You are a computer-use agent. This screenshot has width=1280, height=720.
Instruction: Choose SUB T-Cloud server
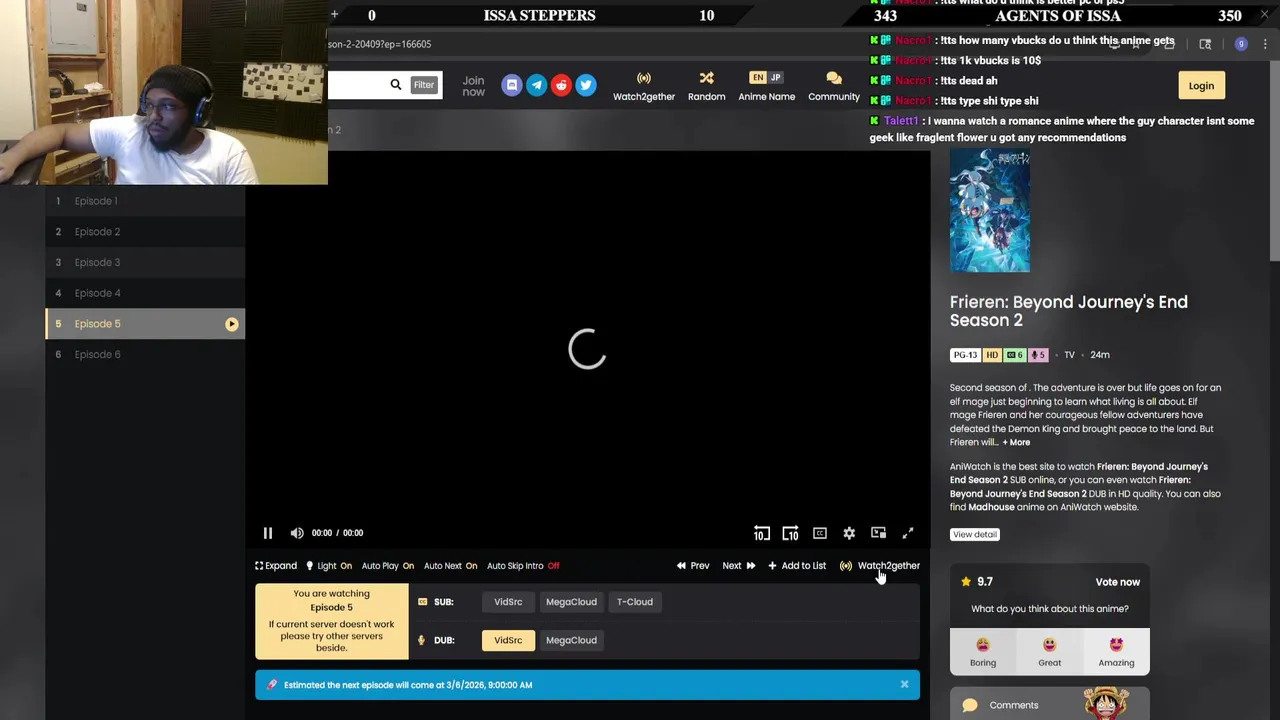point(635,602)
